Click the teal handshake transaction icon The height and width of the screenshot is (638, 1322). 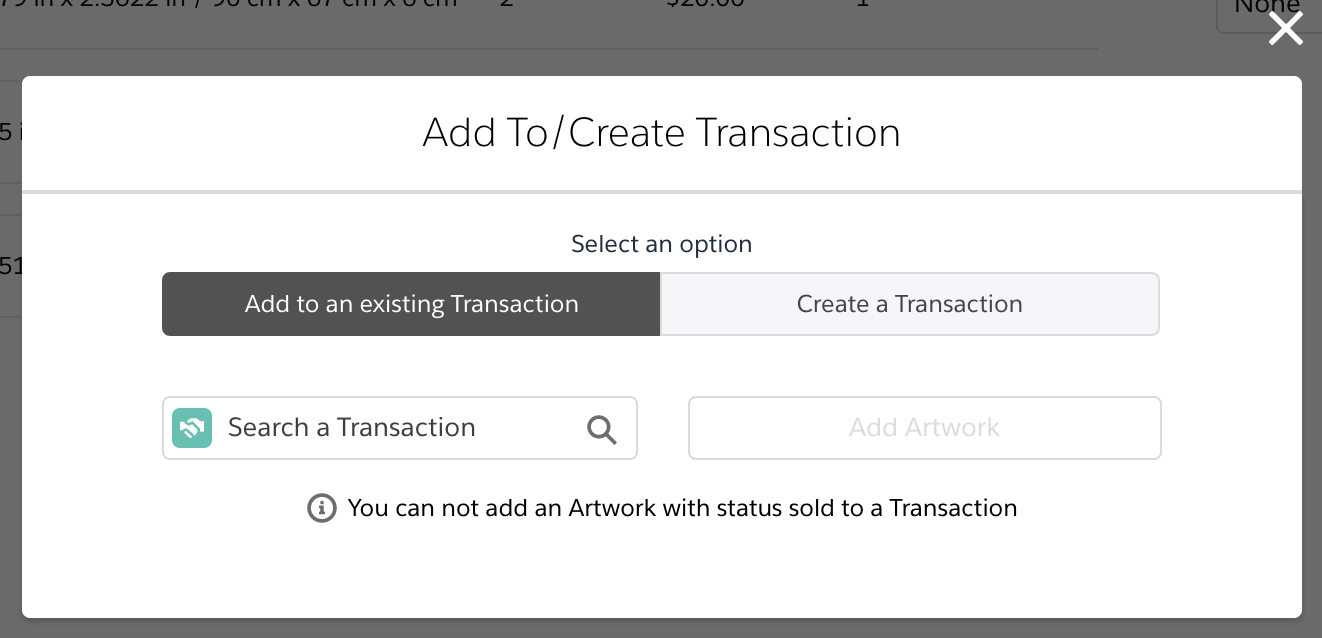click(x=192, y=427)
